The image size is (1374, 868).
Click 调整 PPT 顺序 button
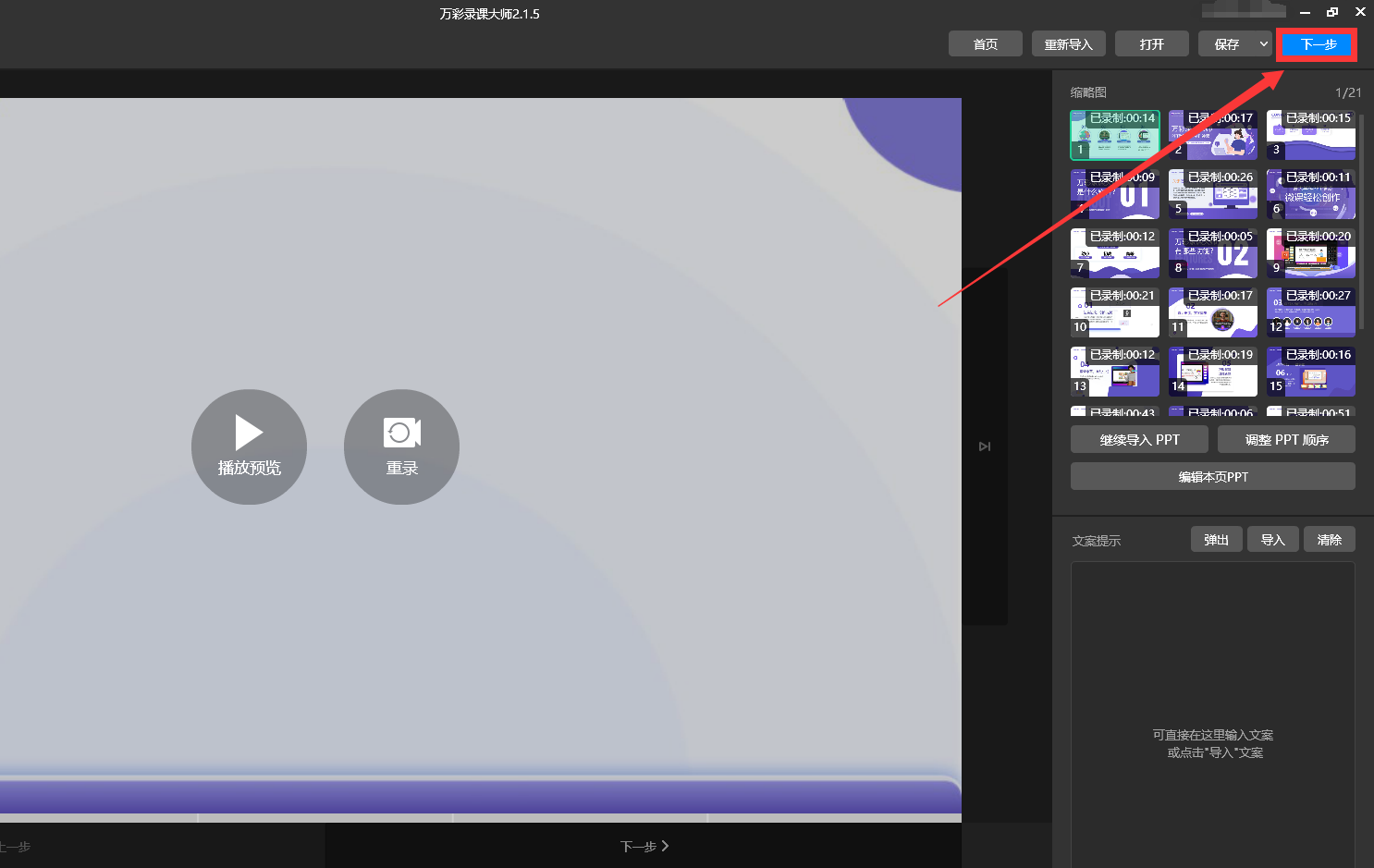coord(1287,440)
